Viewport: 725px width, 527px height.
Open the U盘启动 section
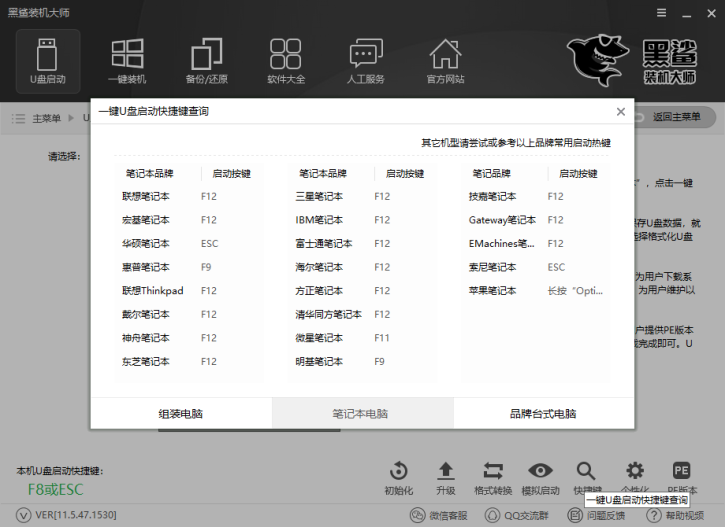(x=47, y=60)
